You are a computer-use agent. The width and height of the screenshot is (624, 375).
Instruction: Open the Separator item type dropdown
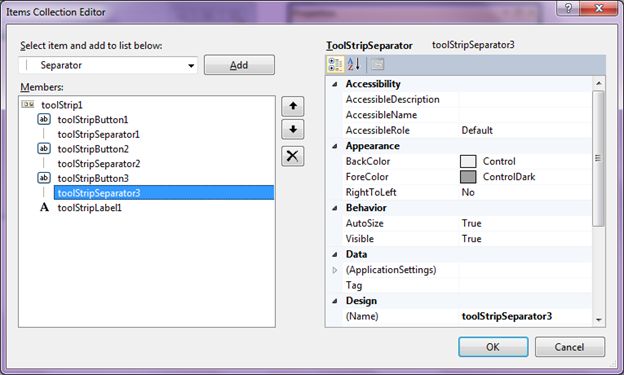click(191, 66)
